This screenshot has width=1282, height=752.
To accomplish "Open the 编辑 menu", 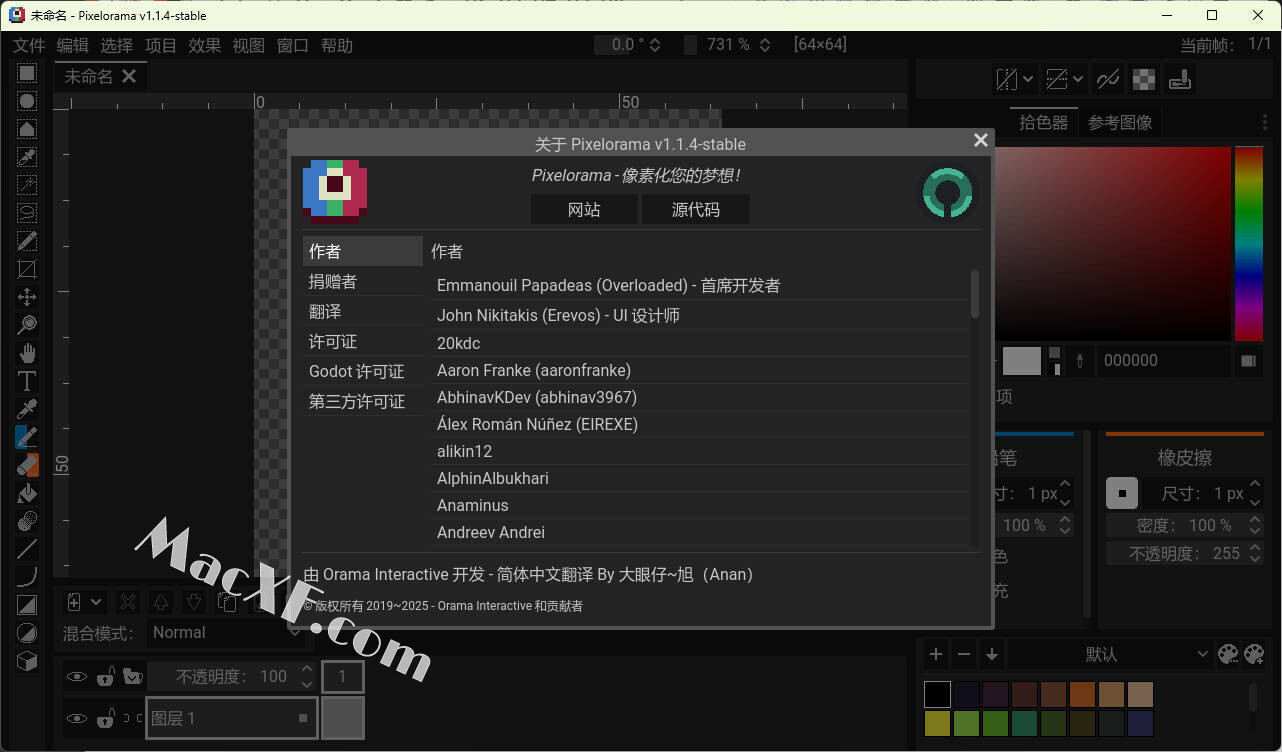I will pyautogui.click(x=73, y=45).
